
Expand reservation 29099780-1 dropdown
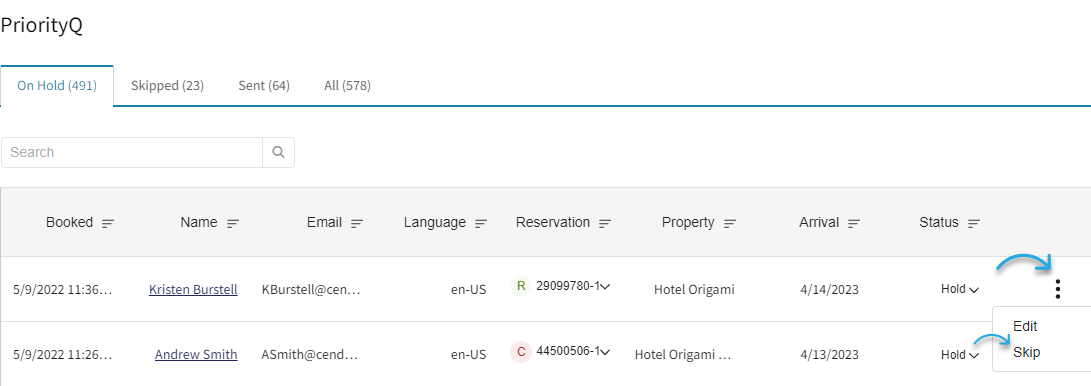(x=605, y=287)
